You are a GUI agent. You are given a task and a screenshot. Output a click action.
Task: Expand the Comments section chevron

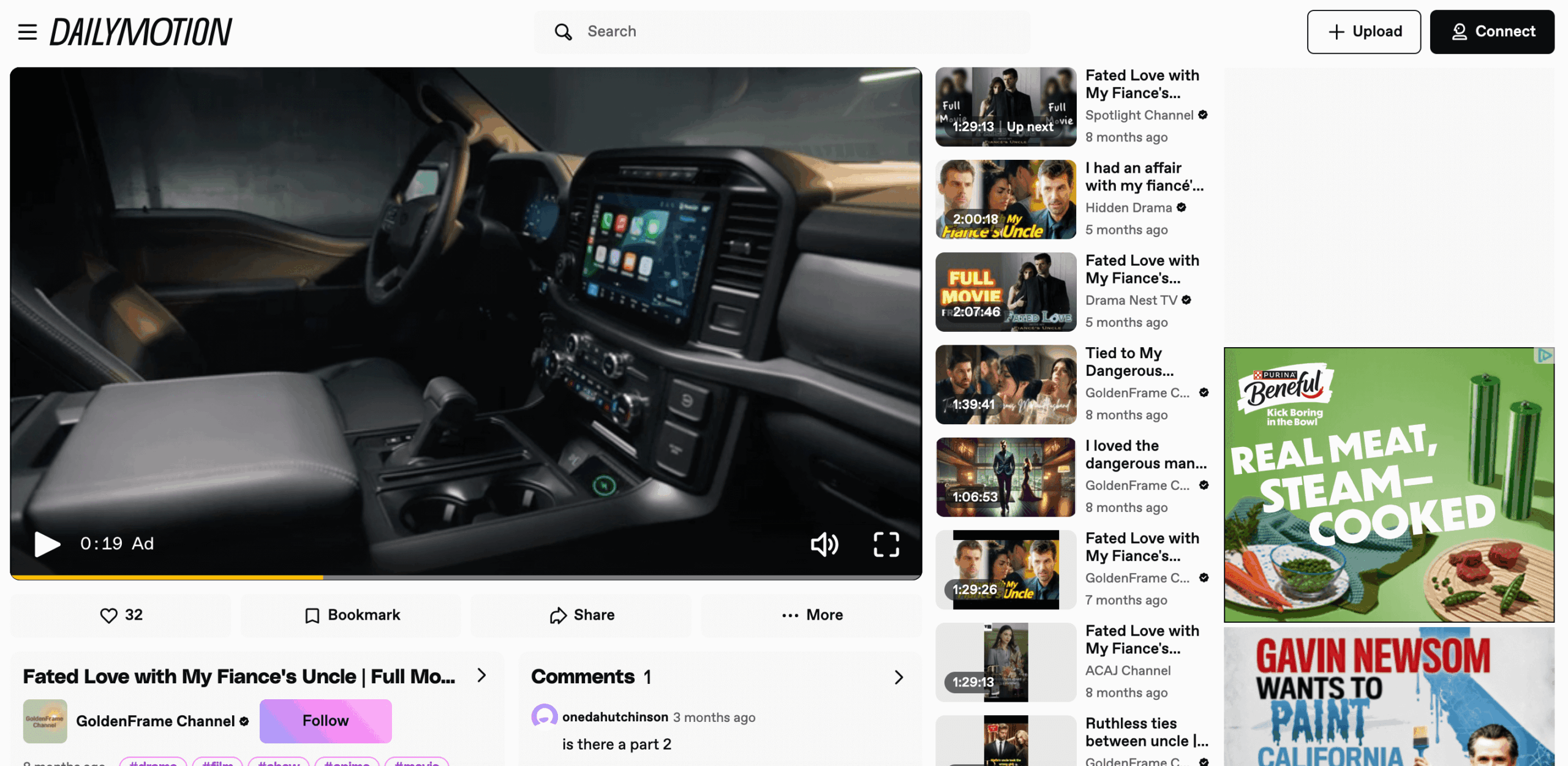897,677
